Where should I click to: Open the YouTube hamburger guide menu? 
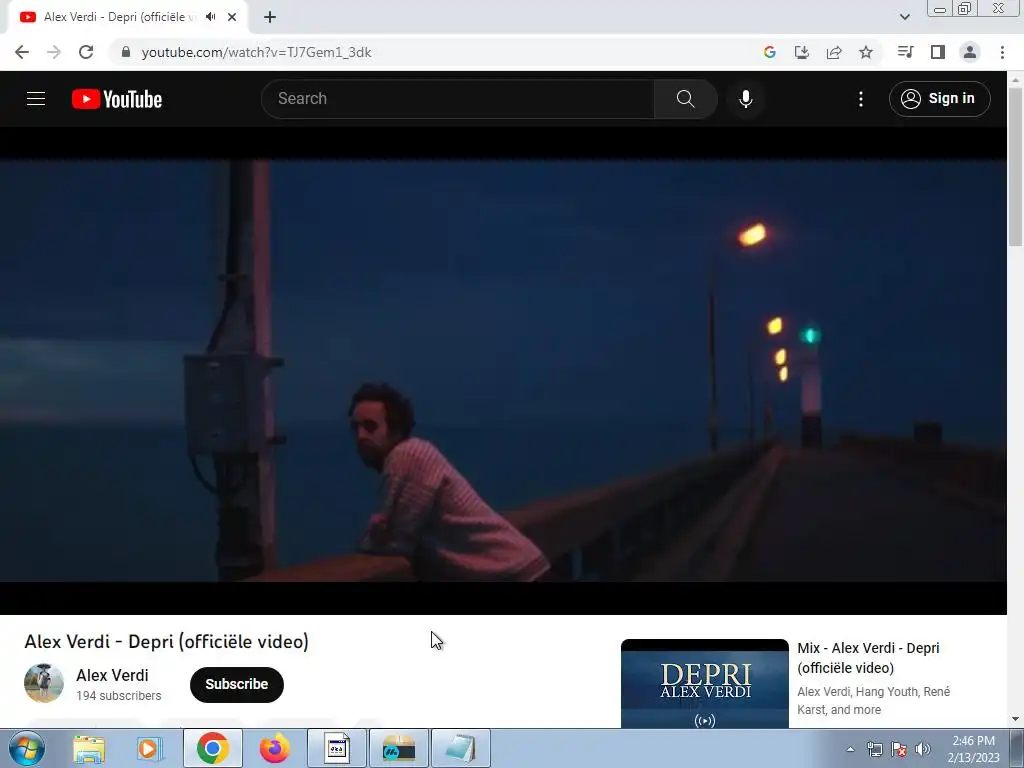pos(36,99)
